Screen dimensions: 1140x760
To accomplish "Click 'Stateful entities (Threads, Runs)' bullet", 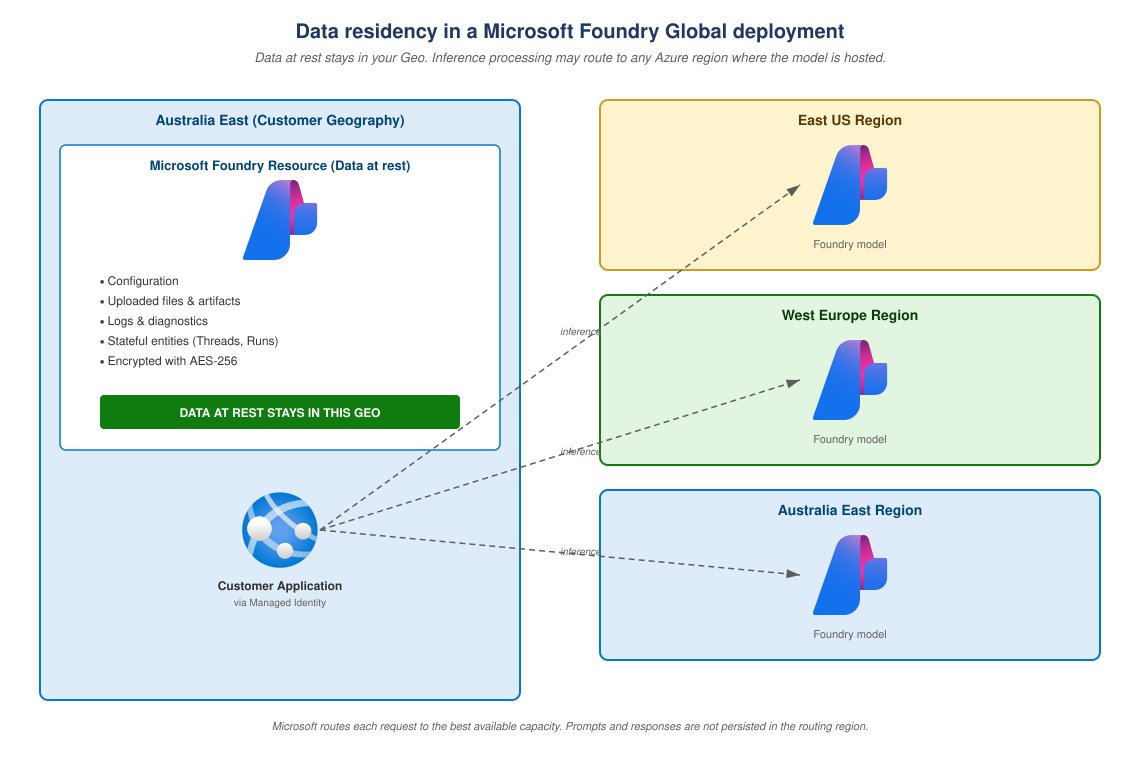I will (189, 341).
